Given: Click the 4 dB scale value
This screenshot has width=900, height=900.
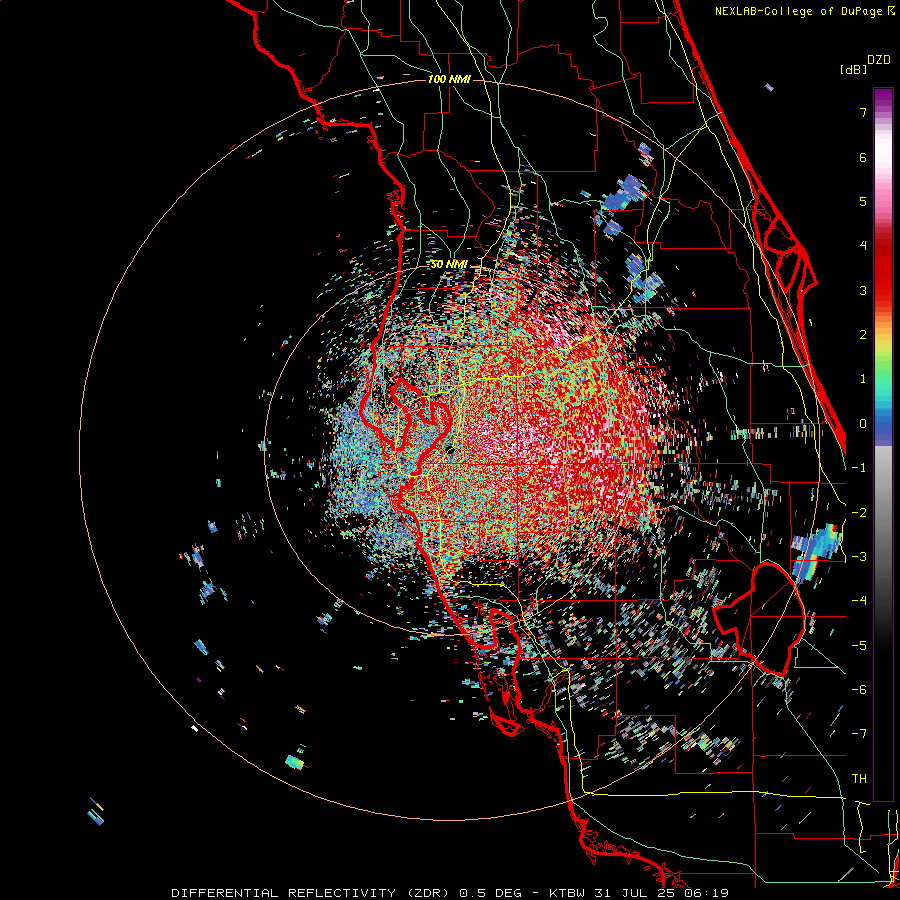Looking at the screenshot, I should click(863, 246).
